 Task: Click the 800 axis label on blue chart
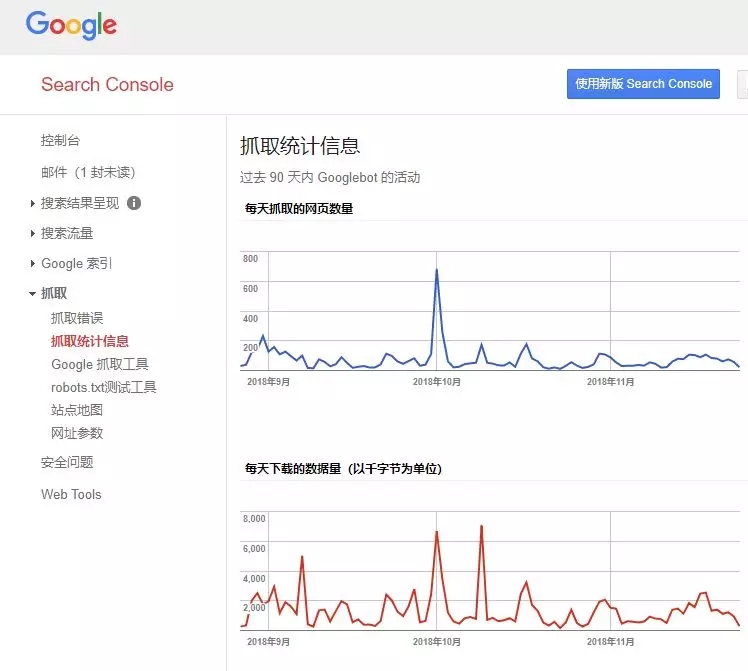[x=250, y=258]
